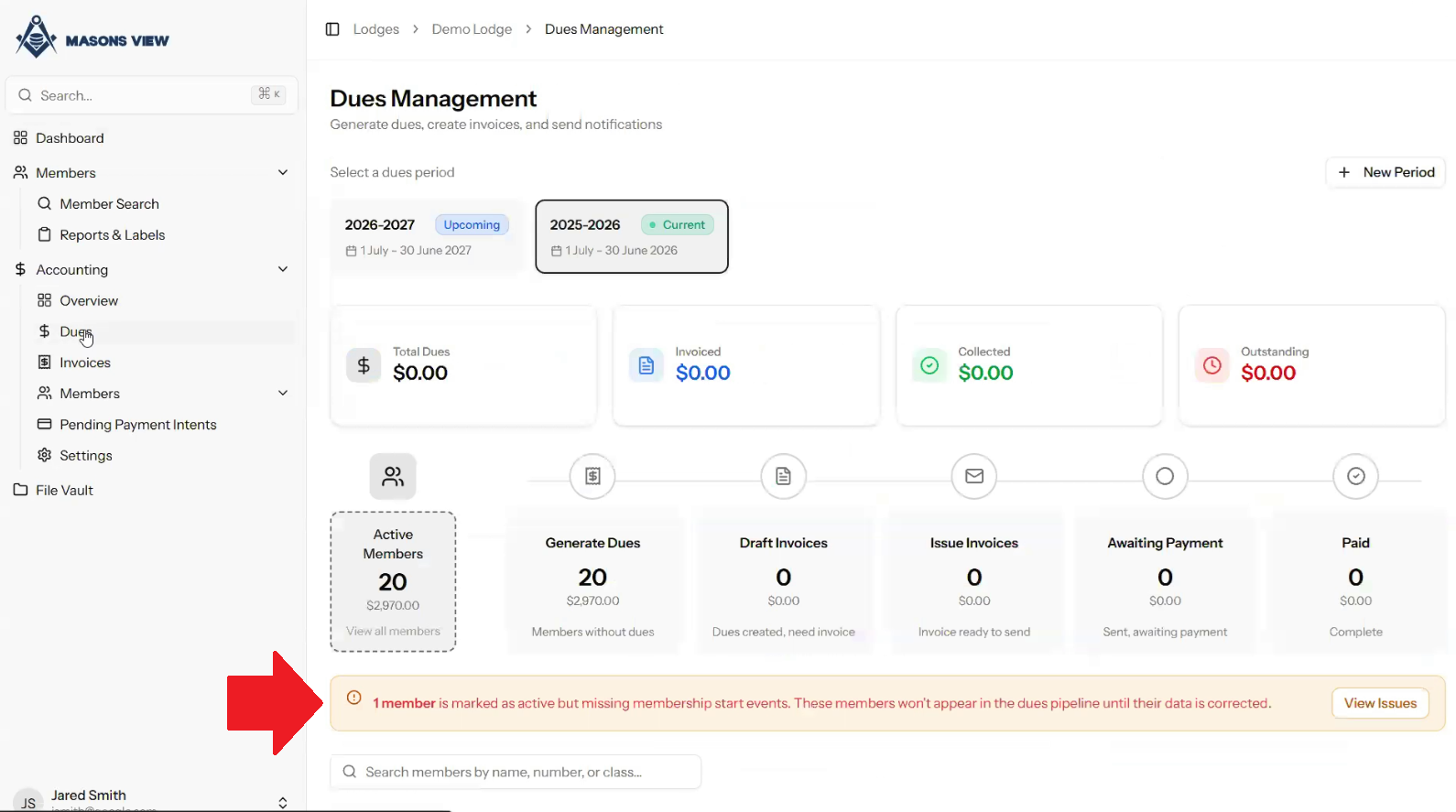This screenshot has width=1456, height=812.
Task: Click the Invoiced $0.00 amount
Action: click(x=703, y=374)
